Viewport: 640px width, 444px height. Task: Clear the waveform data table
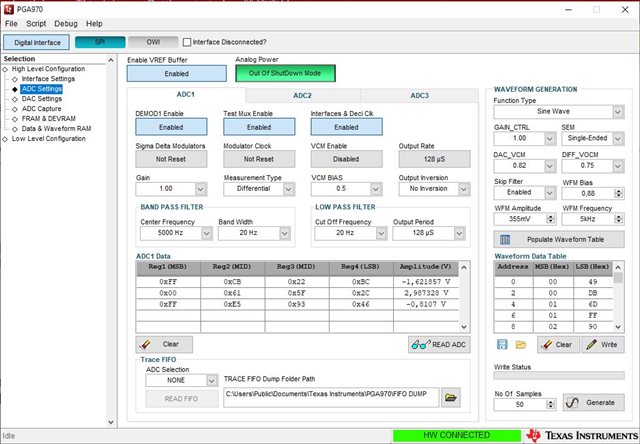tap(558, 345)
